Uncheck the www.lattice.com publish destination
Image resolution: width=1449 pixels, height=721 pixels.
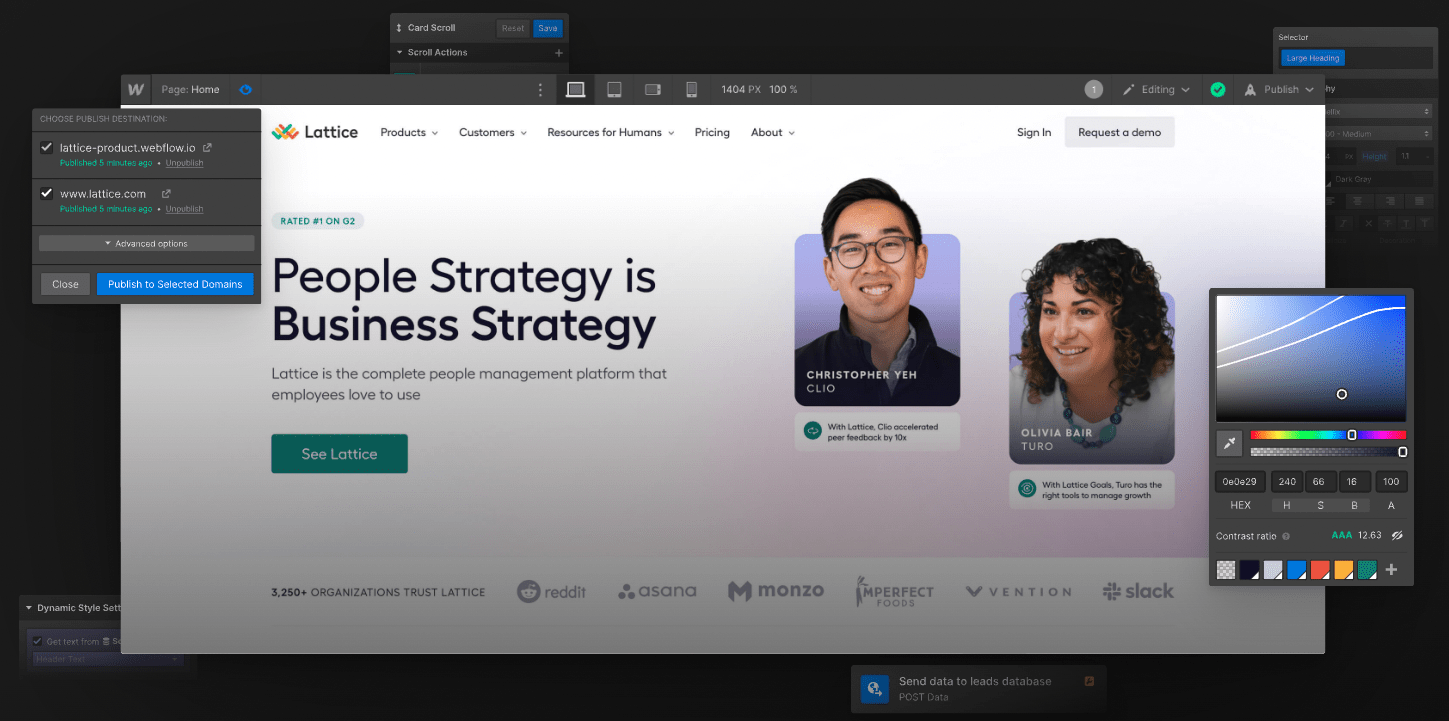coord(46,192)
